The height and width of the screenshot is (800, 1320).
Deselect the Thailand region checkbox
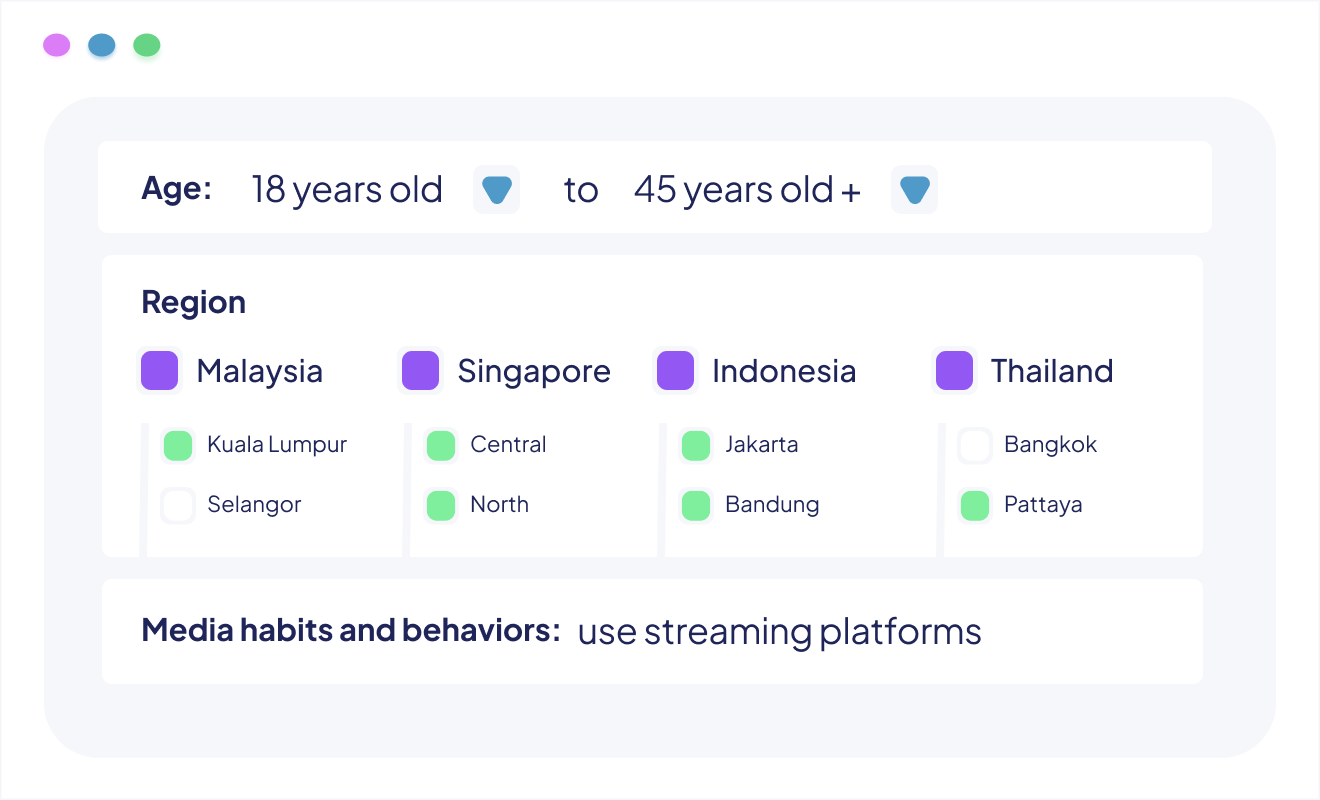[x=954, y=371]
